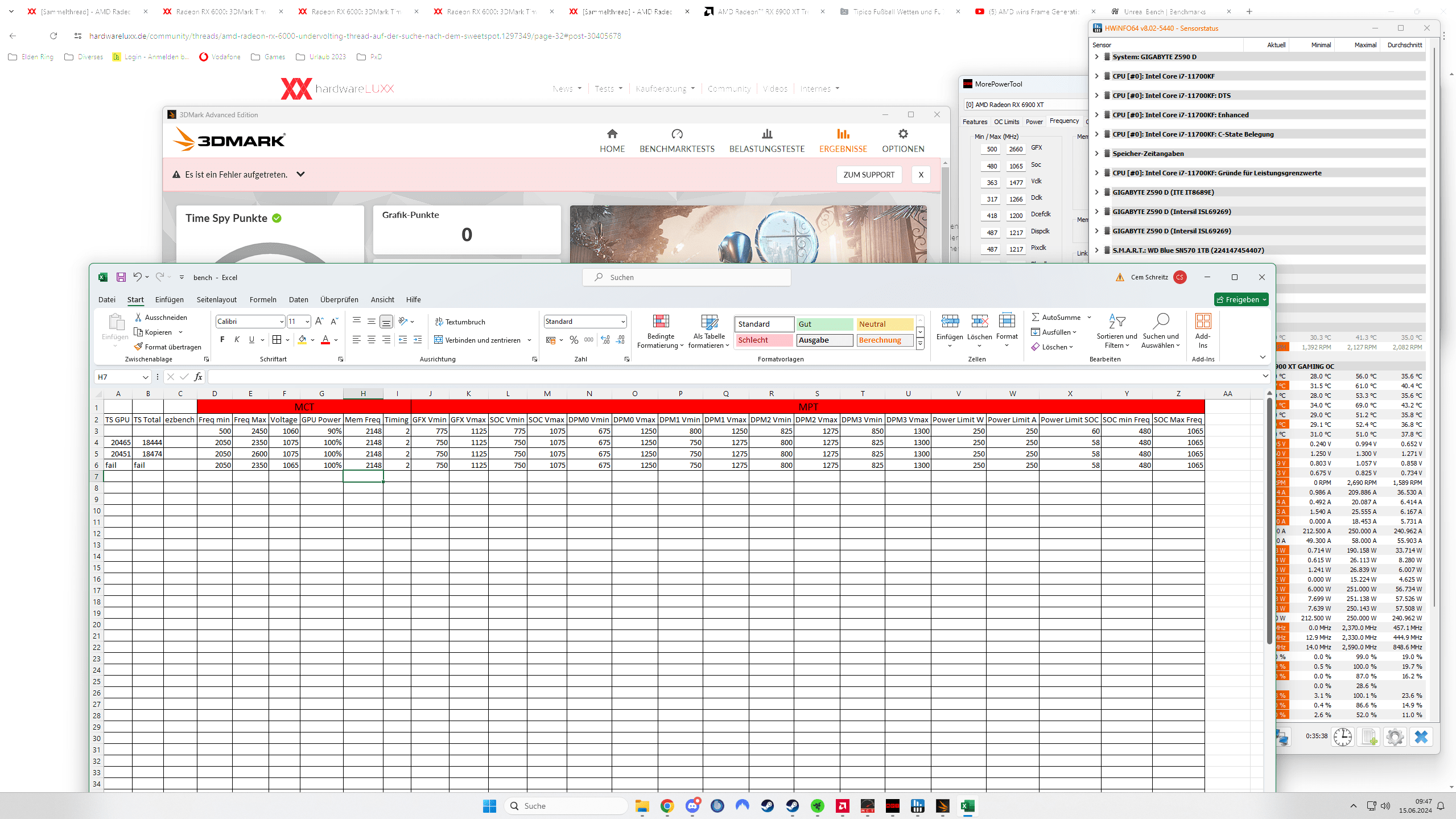
Task: Open the Datei menu in Excel
Action: 106,299
